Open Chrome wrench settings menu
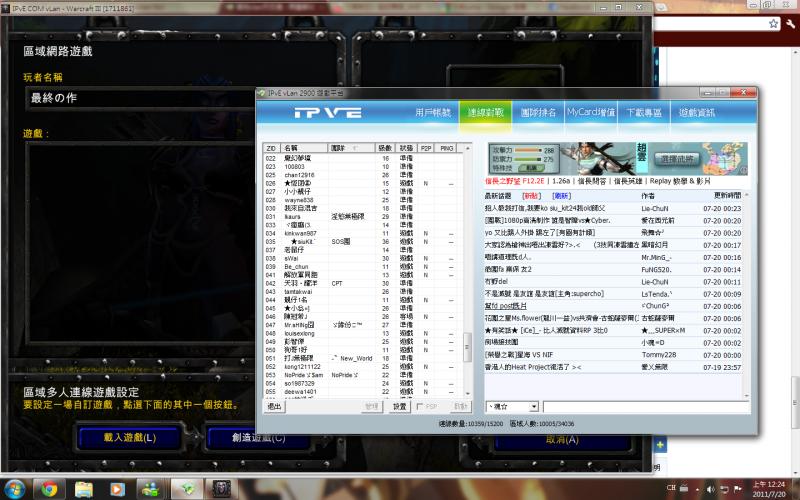The width and height of the screenshot is (800, 500). click(x=791, y=23)
